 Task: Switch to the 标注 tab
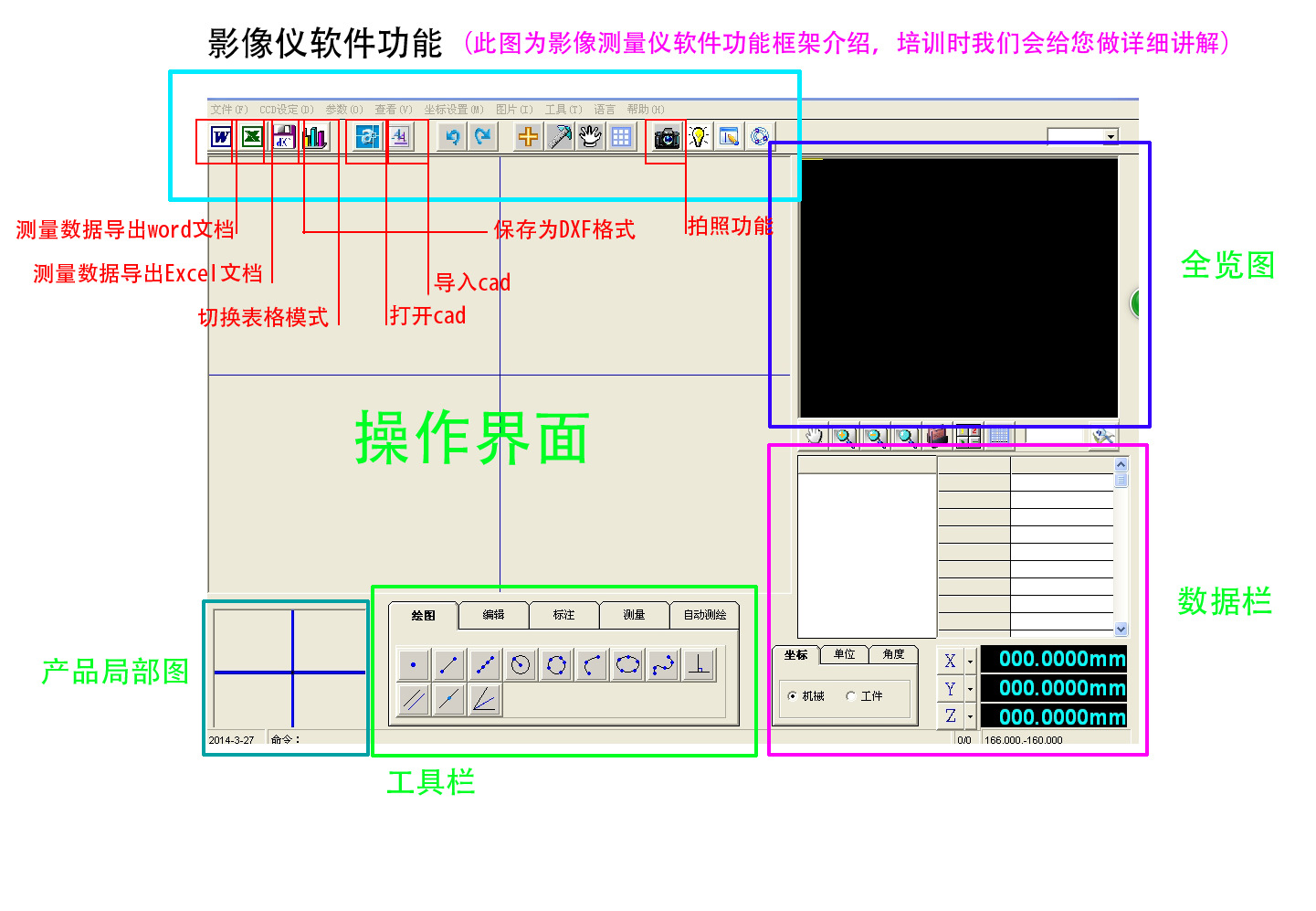point(564,615)
